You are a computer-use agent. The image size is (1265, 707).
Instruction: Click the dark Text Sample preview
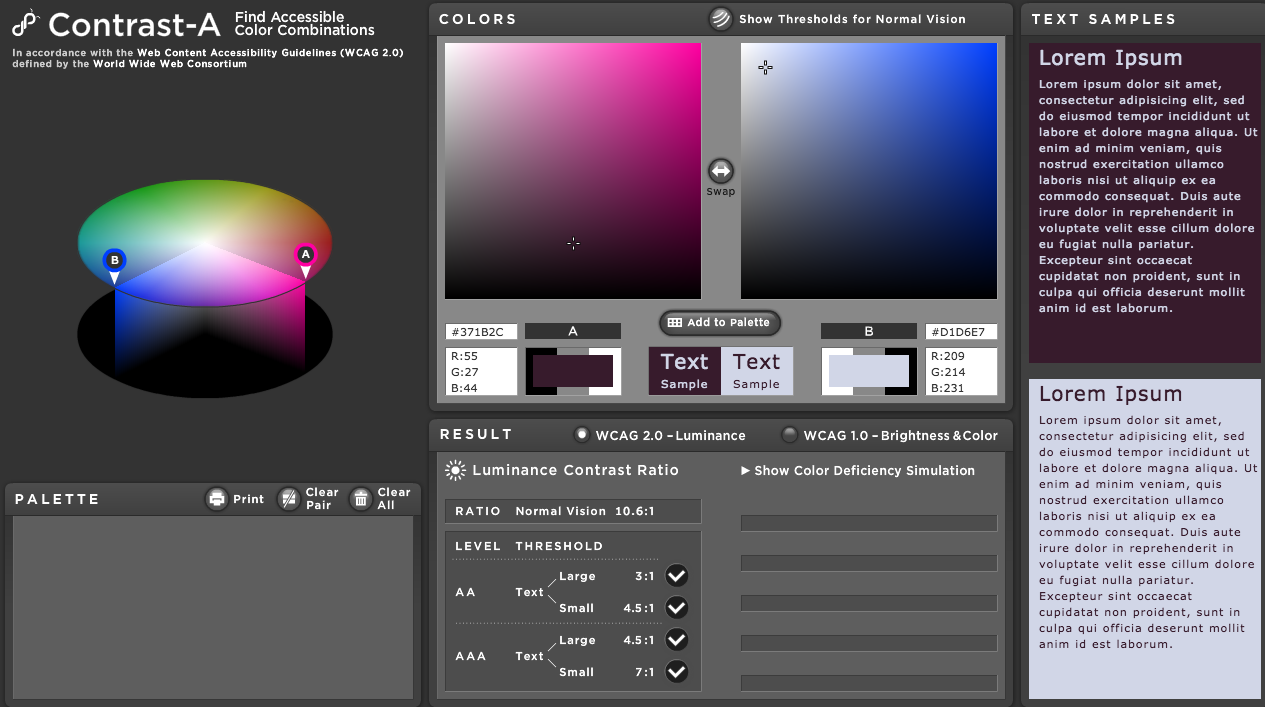[684, 371]
